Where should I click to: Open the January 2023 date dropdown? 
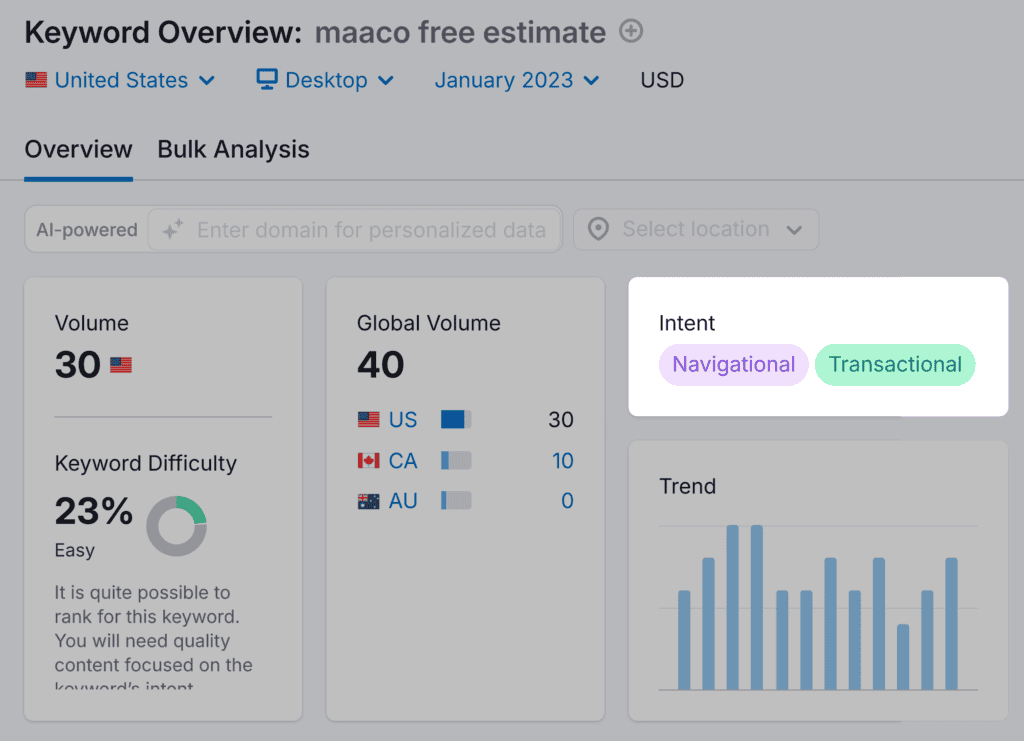pos(516,80)
